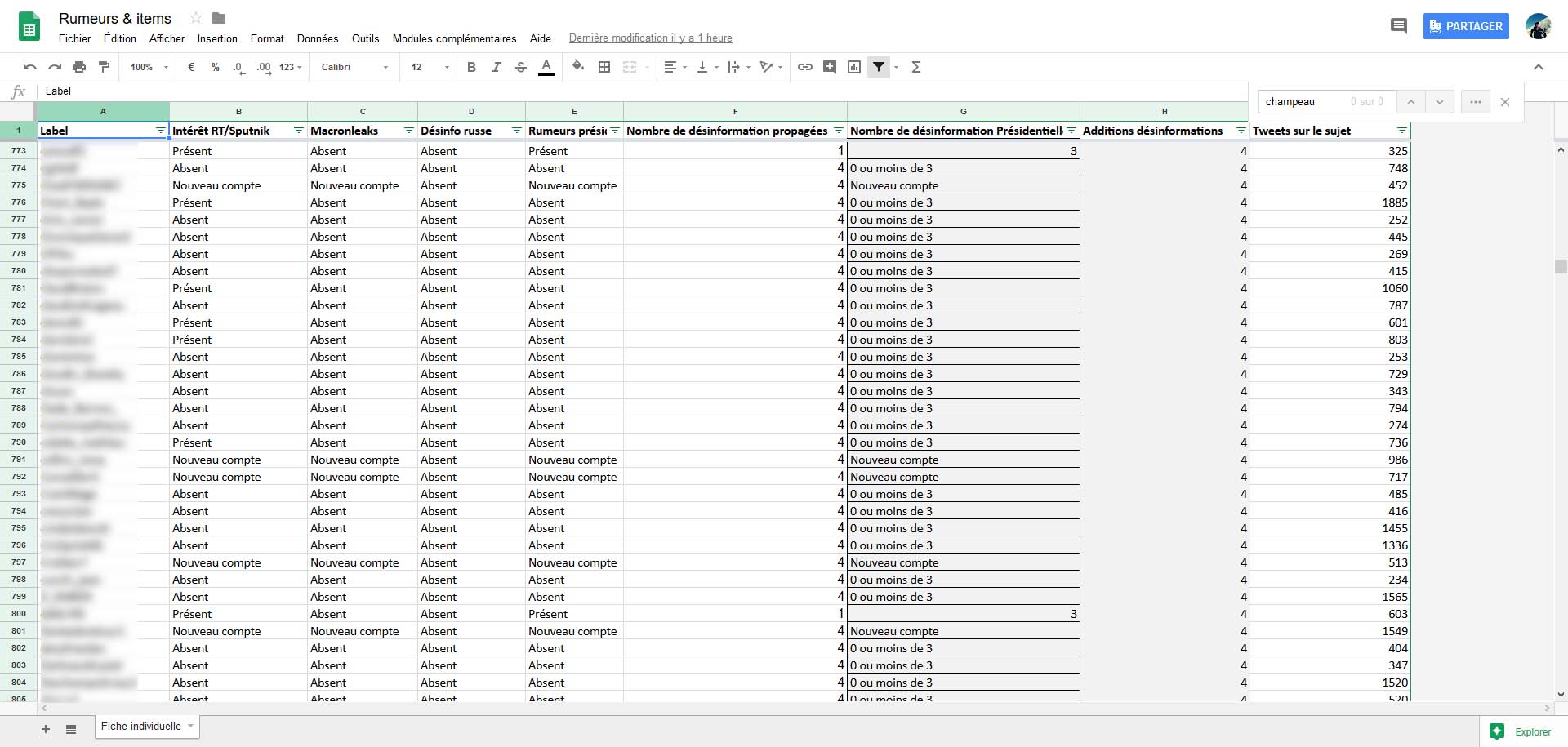Click the undo arrow icon
Viewport: 1568px width, 747px height.
[30, 67]
